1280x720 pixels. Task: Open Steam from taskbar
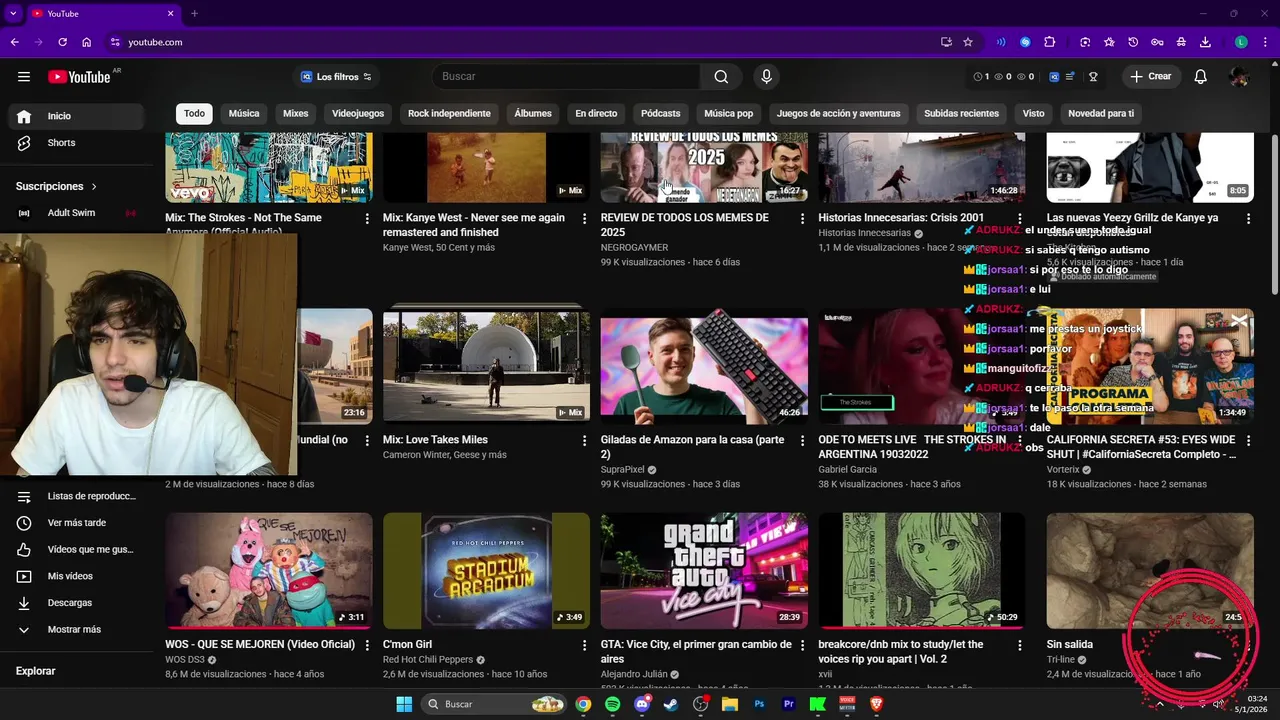[671, 704]
